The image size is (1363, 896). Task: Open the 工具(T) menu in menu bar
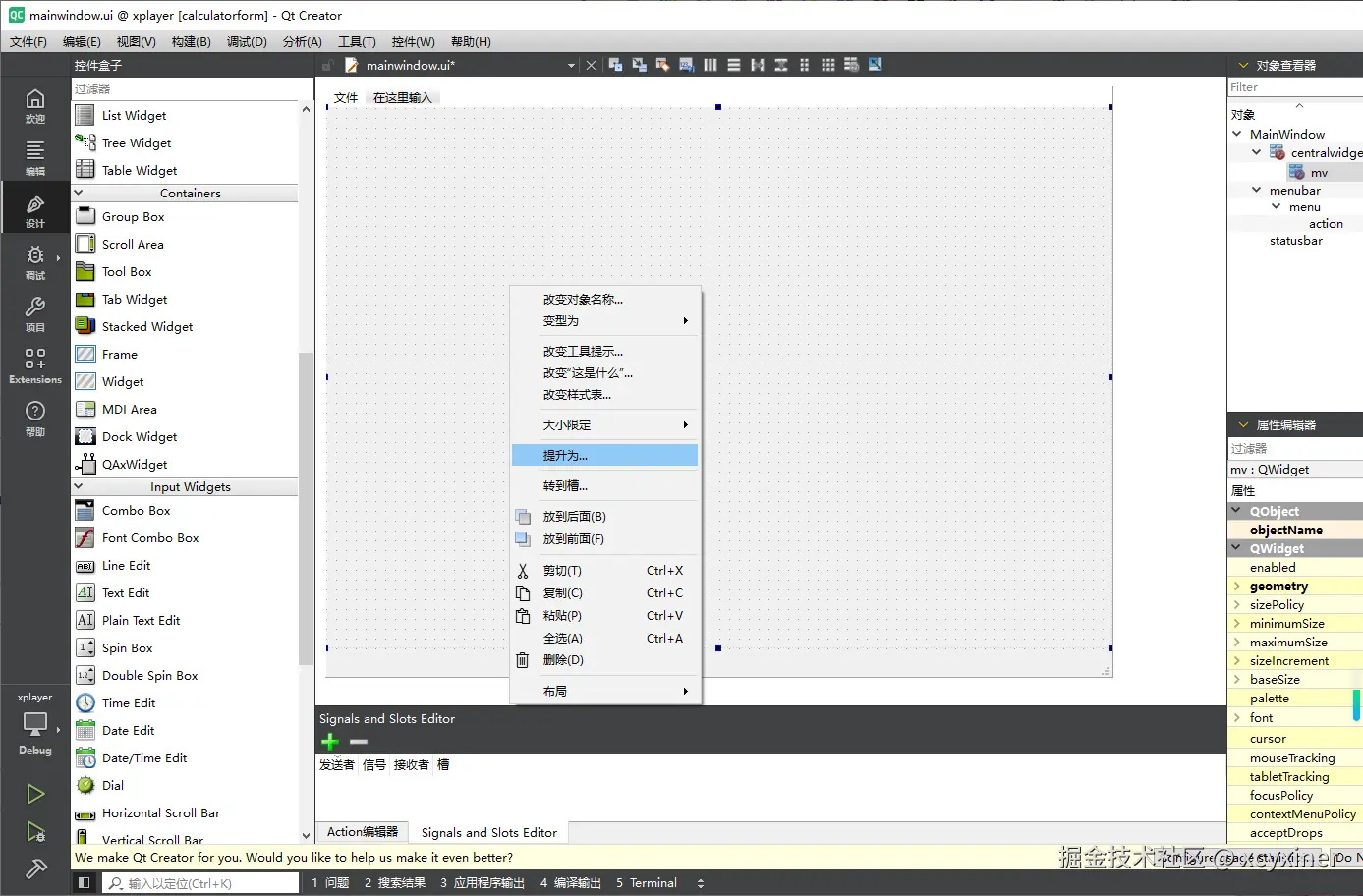357,42
